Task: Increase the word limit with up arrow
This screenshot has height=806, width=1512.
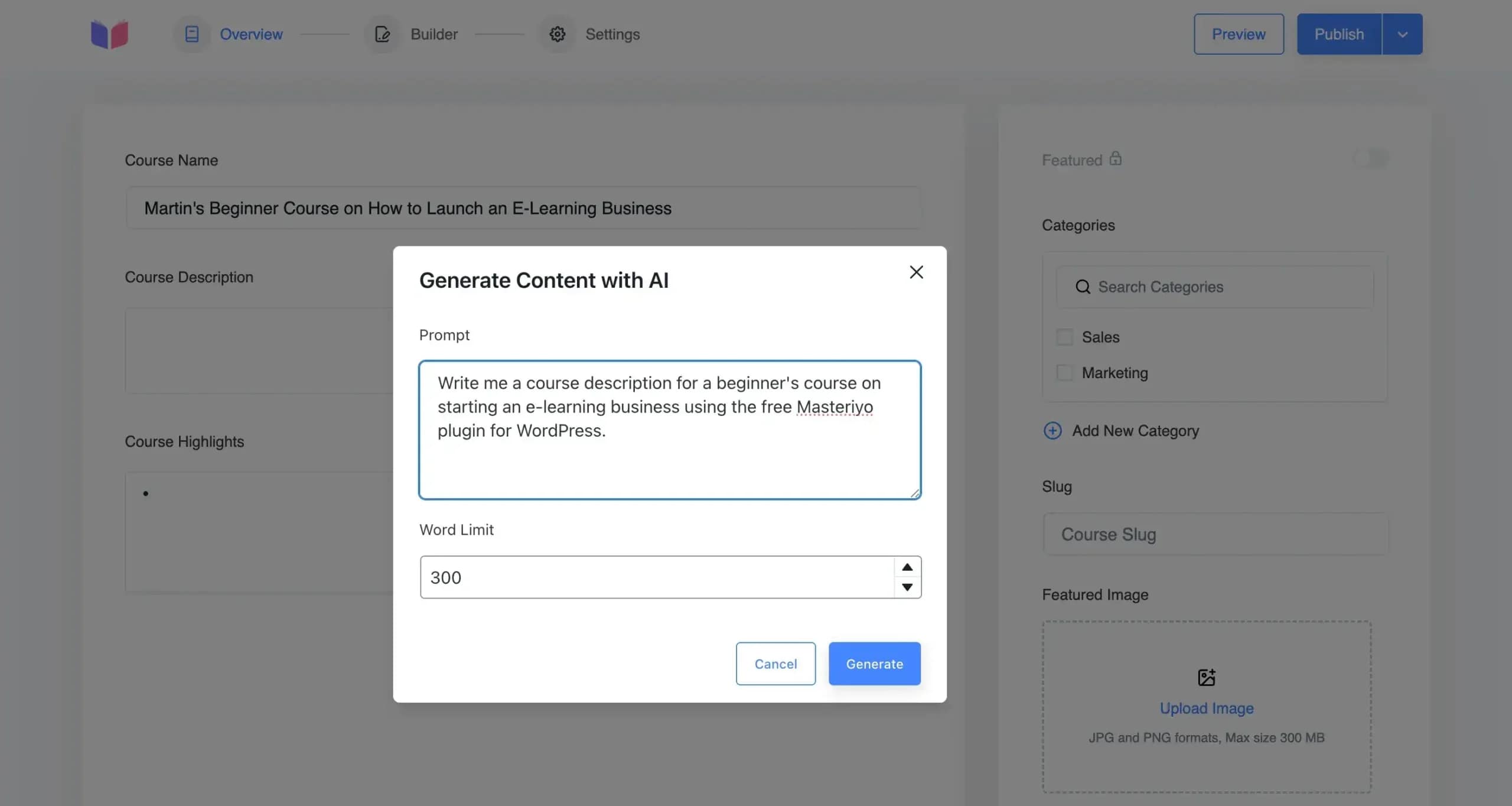Action: point(907,567)
